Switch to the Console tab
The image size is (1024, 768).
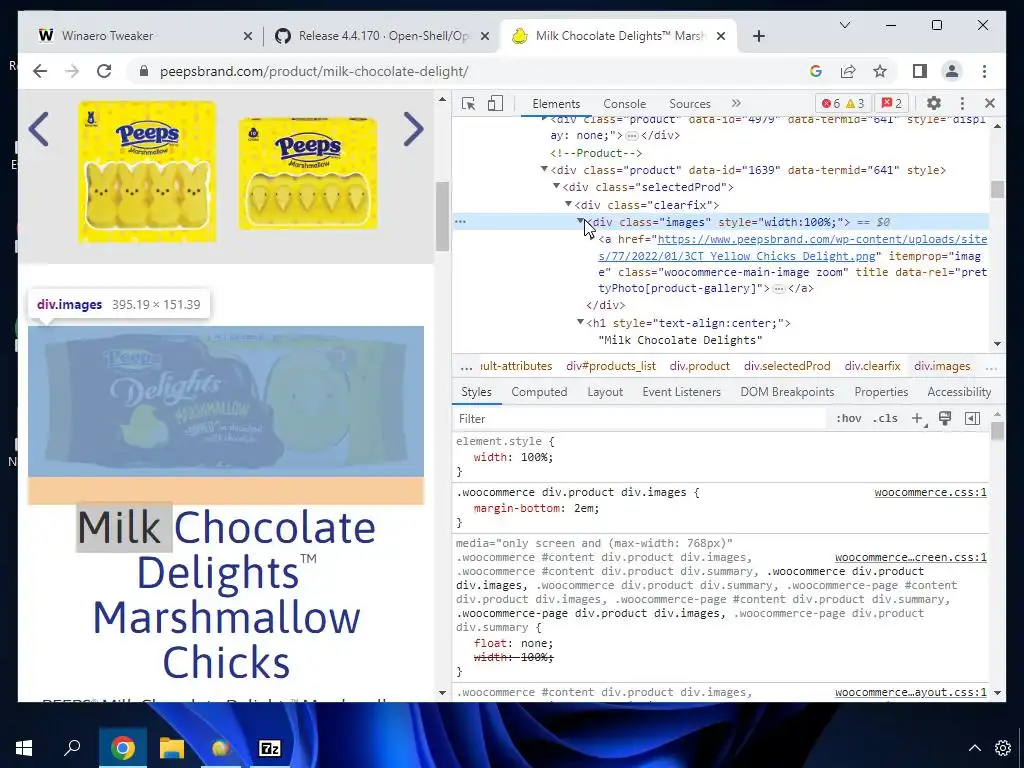pyautogui.click(x=624, y=103)
